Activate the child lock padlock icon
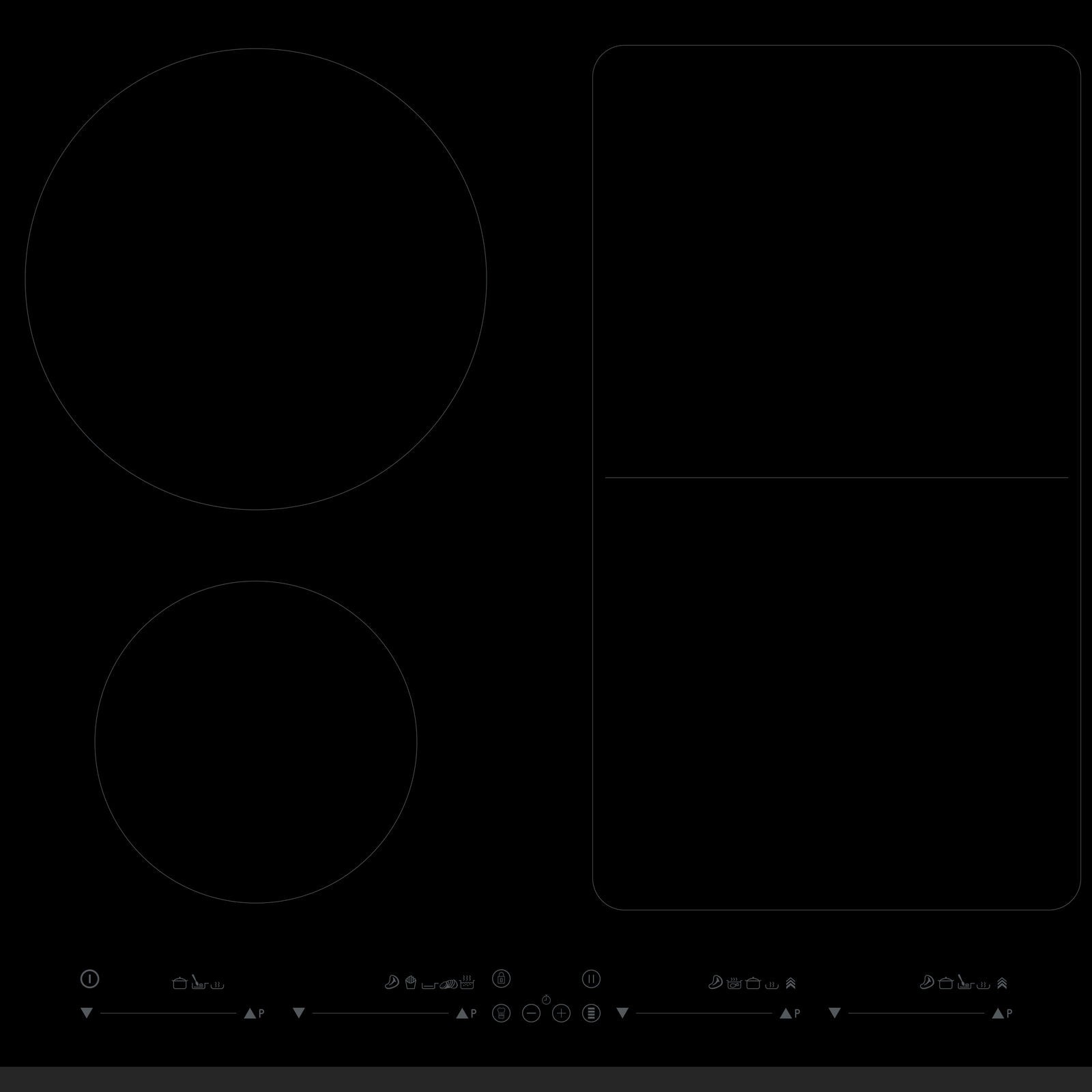1092x1092 pixels. (x=501, y=978)
